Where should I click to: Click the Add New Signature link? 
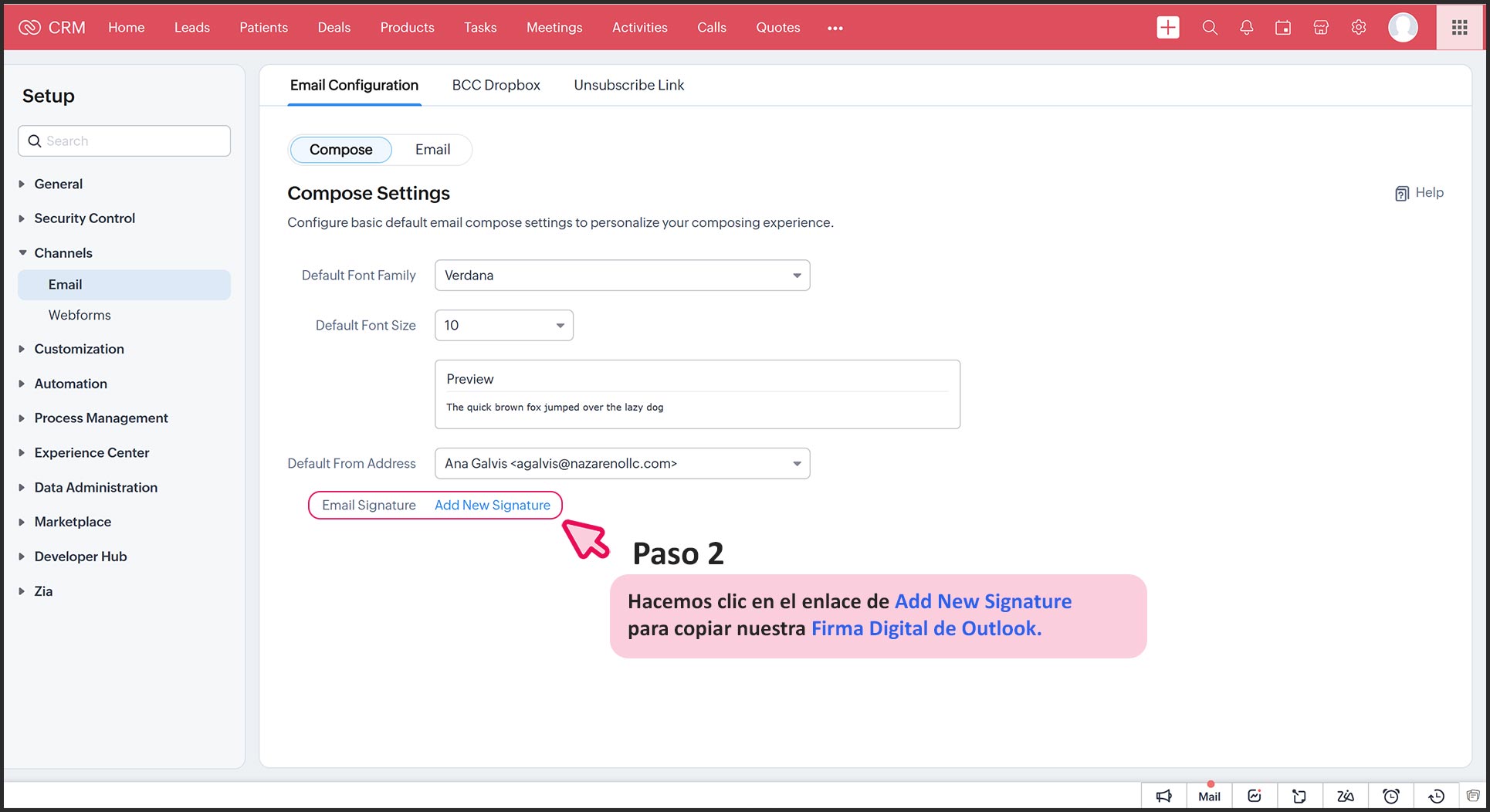(x=492, y=506)
